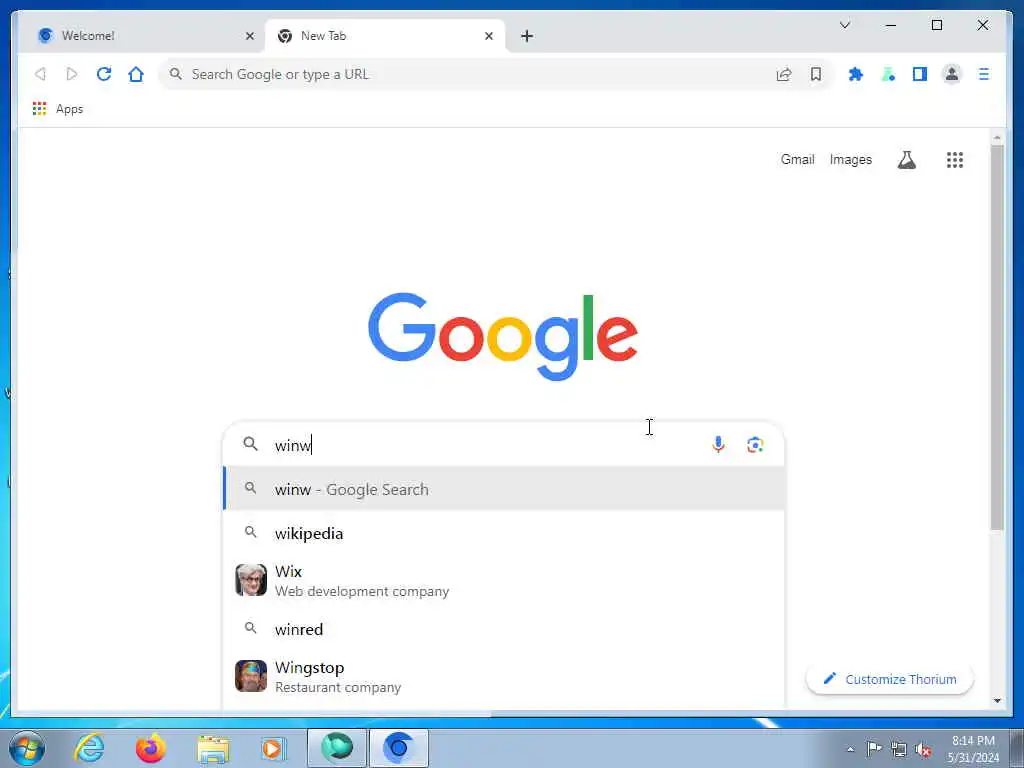Choose the Wix suggestion

point(504,581)
